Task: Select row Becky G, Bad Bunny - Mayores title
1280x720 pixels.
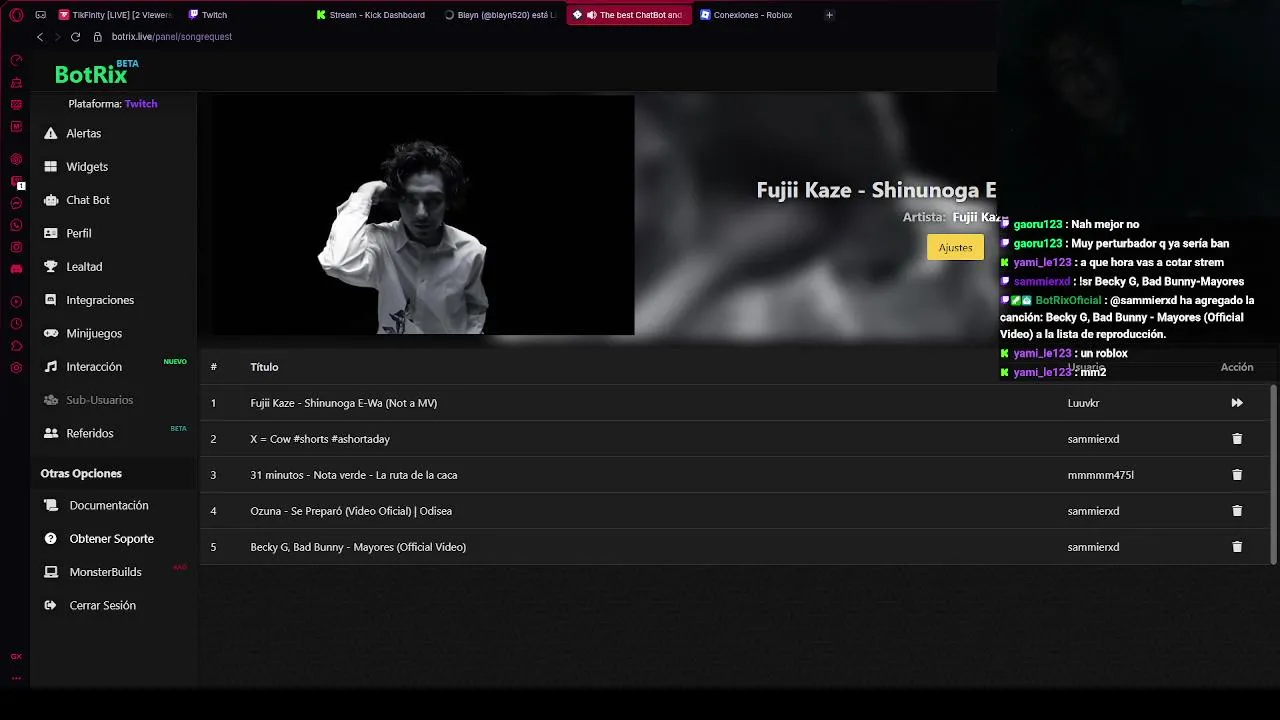Action: (x=358, y=547)
